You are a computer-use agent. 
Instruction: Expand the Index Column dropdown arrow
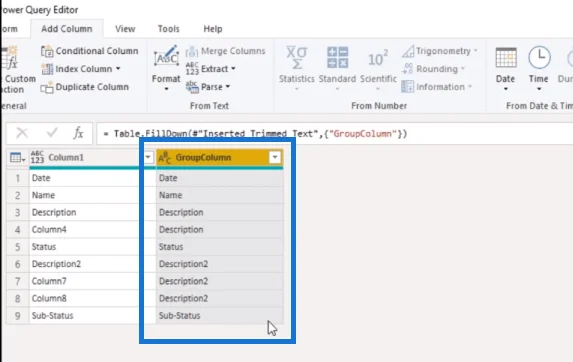[118, 68]
